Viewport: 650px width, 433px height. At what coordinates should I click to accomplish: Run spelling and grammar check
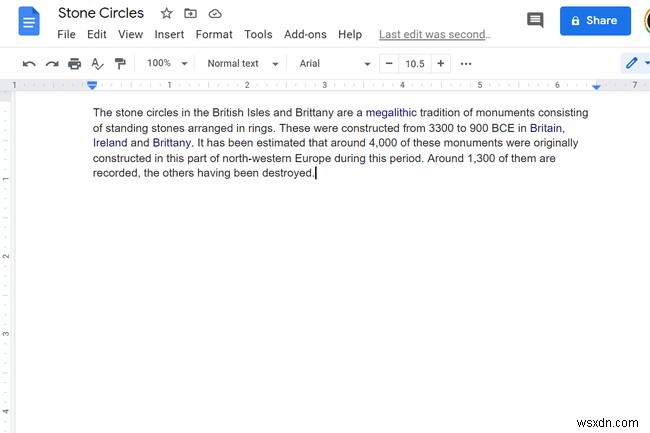pos(97,64)
